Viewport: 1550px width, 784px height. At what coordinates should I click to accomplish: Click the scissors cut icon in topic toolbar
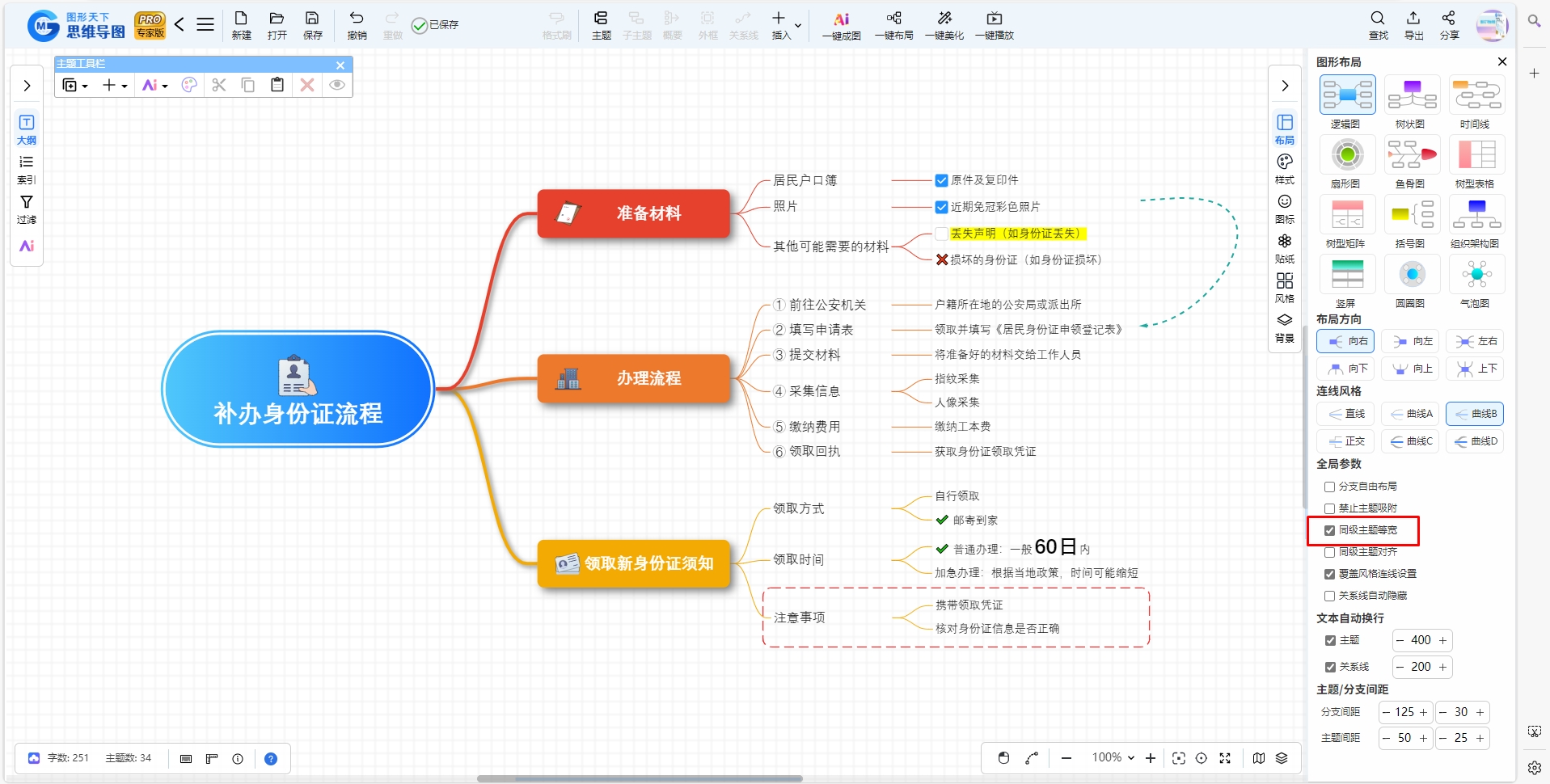point(219,85)
